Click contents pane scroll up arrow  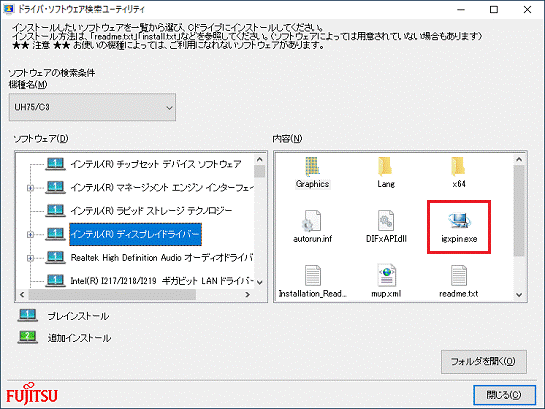pyautogui.click(x=519, y=159)
